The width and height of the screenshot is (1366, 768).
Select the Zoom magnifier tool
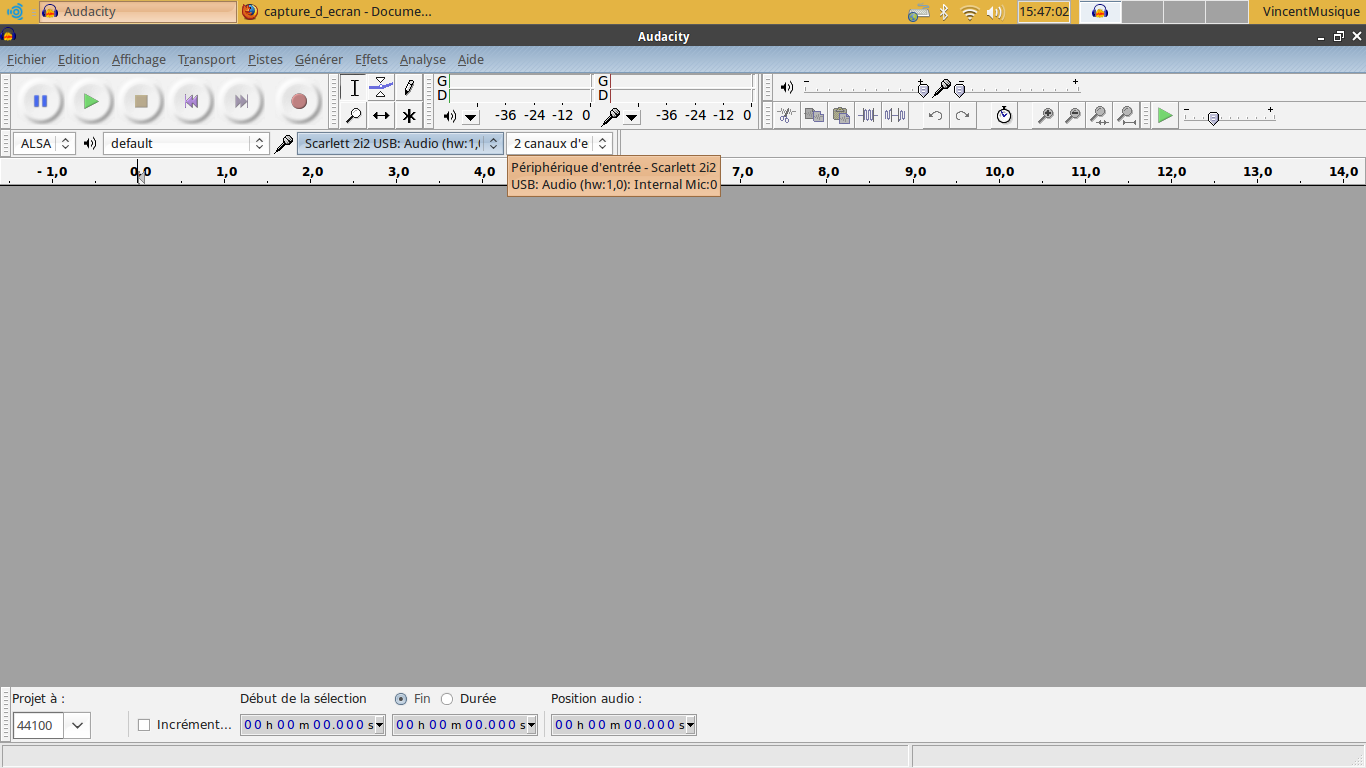[354, 116]
